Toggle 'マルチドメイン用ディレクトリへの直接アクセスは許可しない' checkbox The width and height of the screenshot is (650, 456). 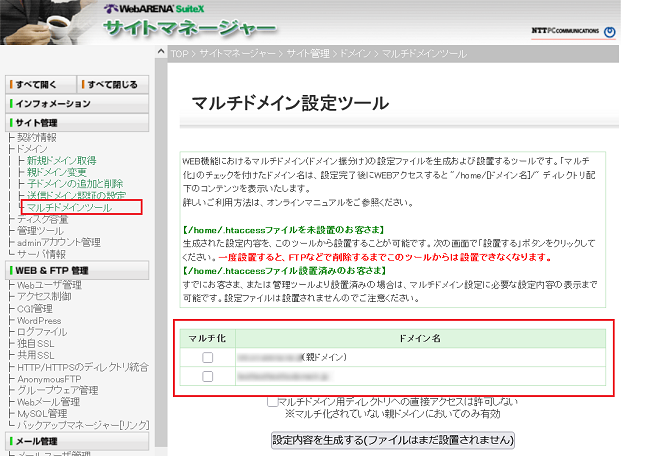pos(272,401)
